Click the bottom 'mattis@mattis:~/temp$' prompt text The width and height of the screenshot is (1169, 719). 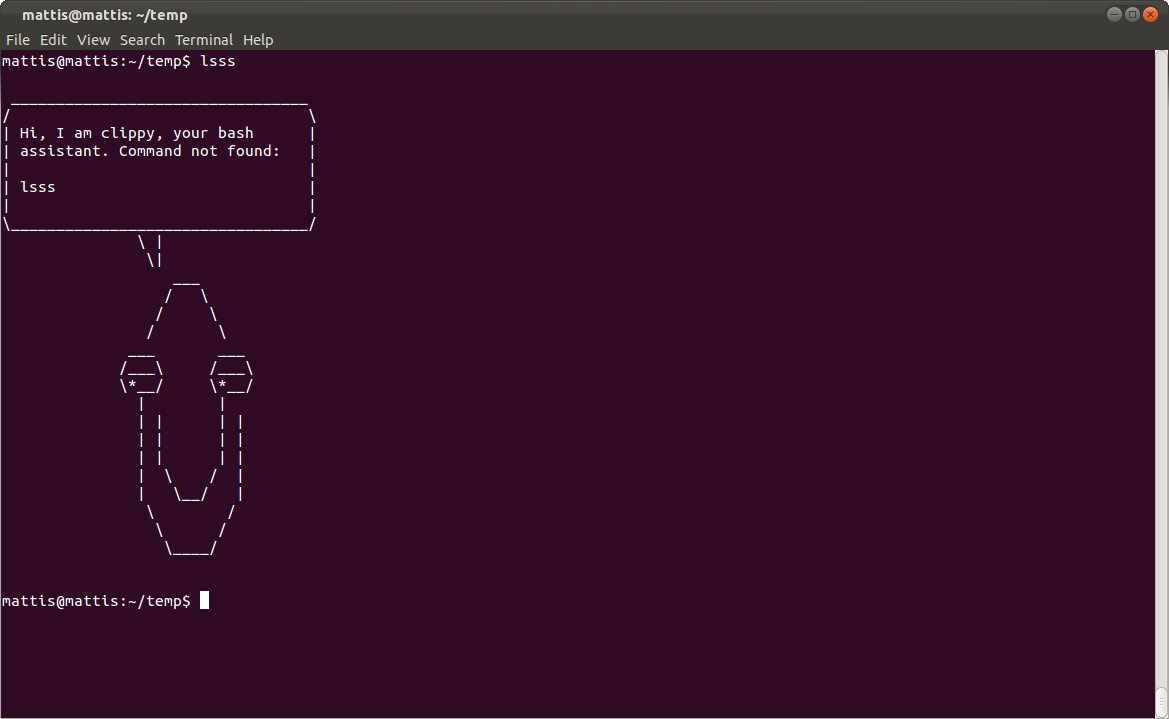pos(95,601)
